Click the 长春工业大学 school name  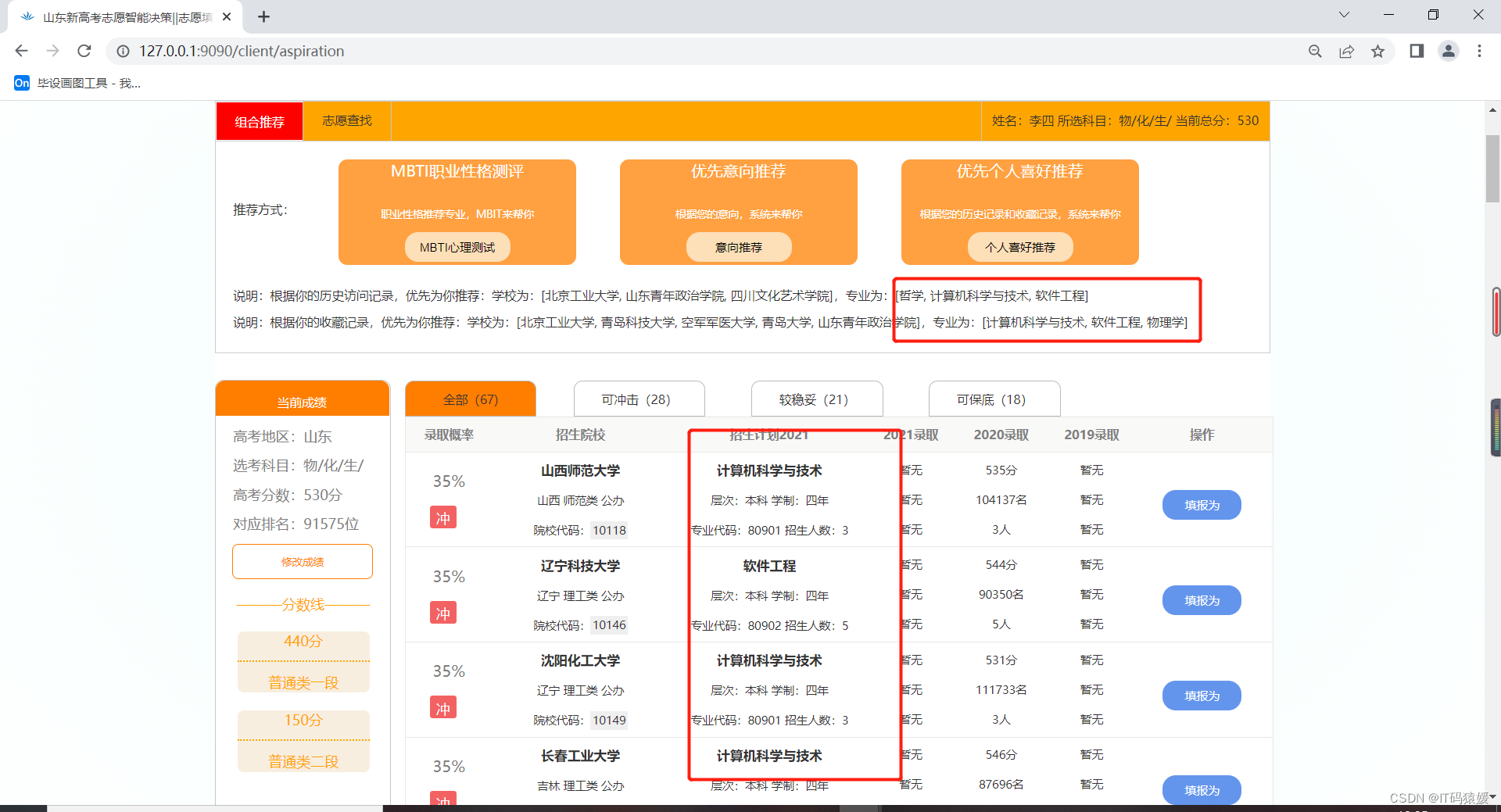580,756
